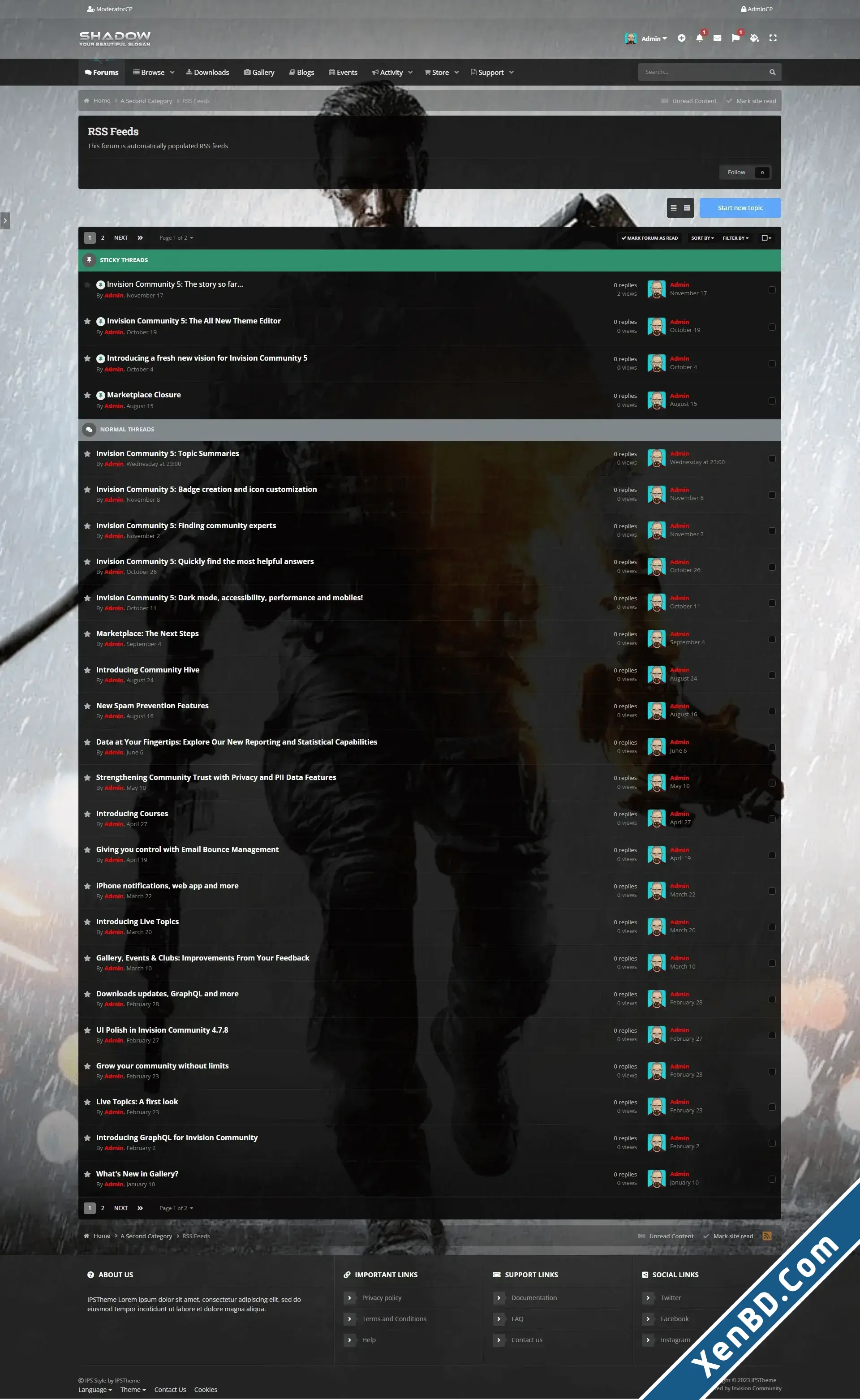Open the messages envelope icon
The height and width of the screenshot is (1400, 860).
(717, 38)
